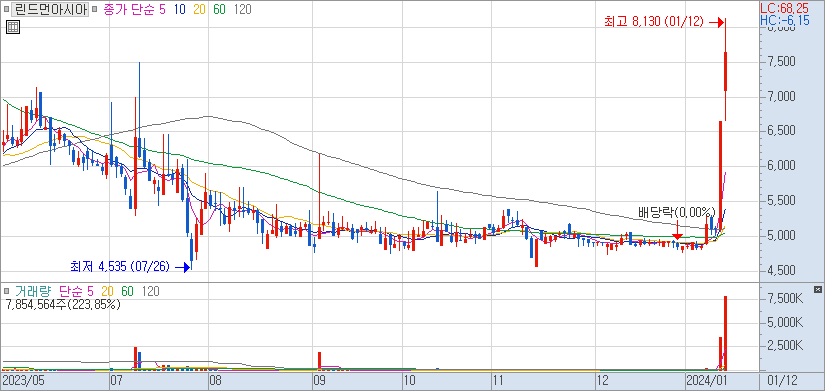The width and height of the screenshot is (825, 391).
Task: Click the 최고 8,130 (01/12) high label
Action: coord(654,22)
